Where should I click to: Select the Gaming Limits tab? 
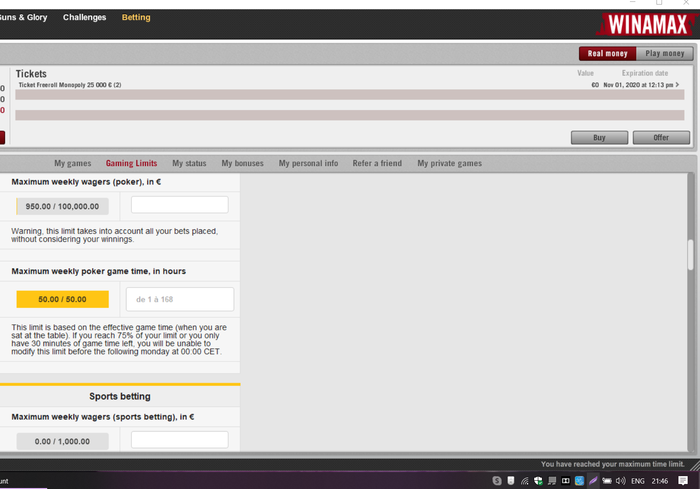(131, 163)
